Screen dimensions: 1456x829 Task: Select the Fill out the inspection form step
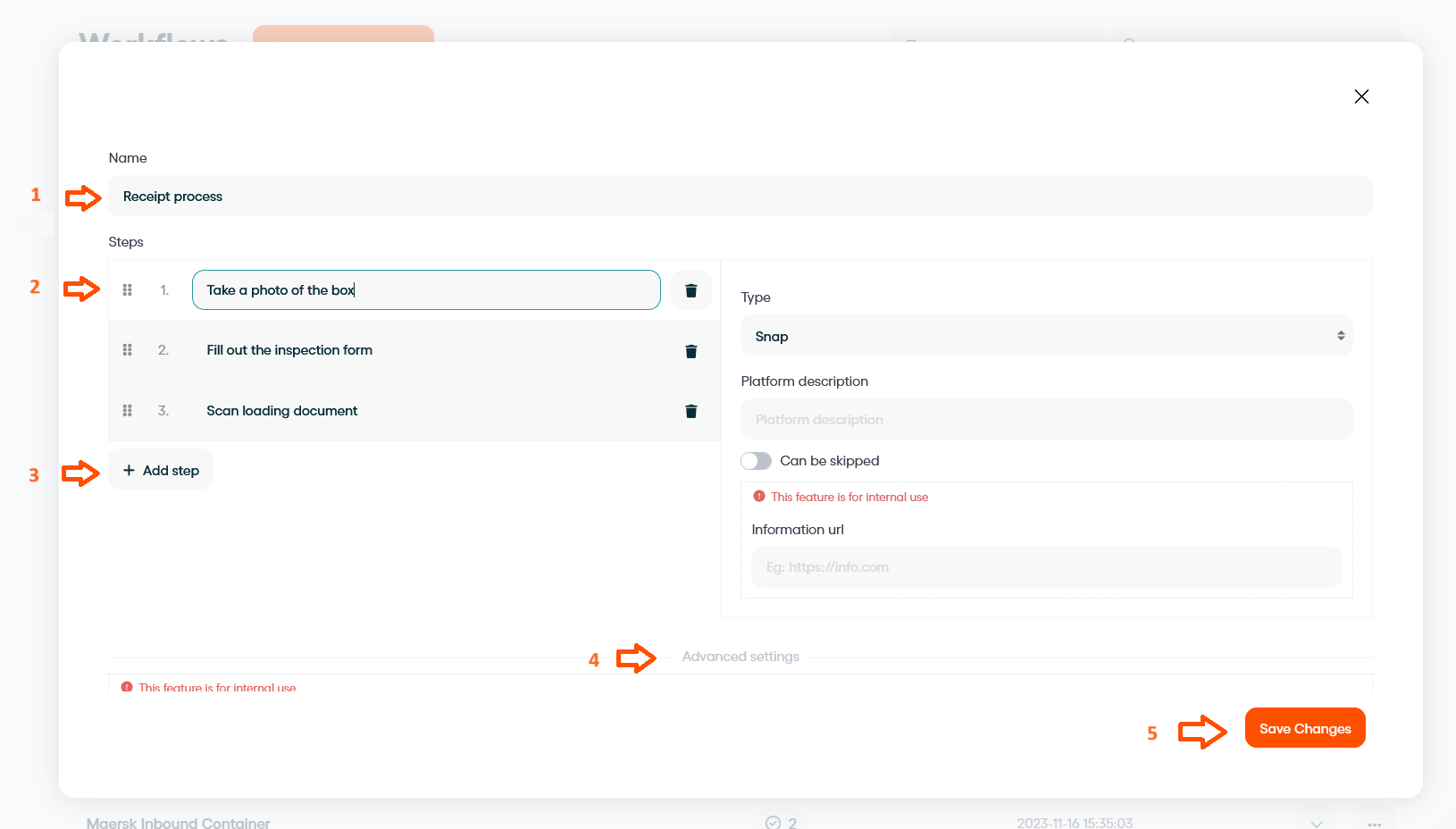(289, 350)
